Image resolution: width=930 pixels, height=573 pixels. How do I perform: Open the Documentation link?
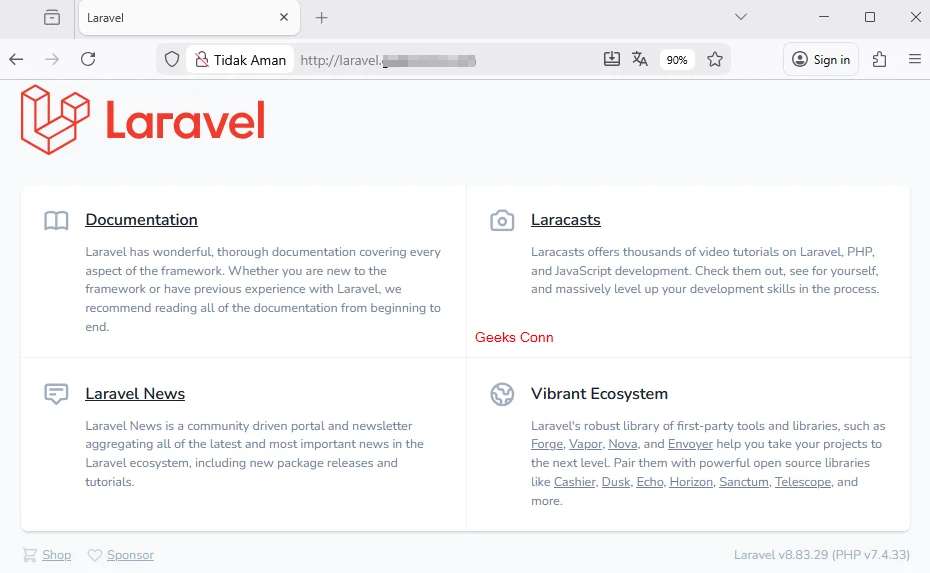pyautogui.click(x=141, y=219)
